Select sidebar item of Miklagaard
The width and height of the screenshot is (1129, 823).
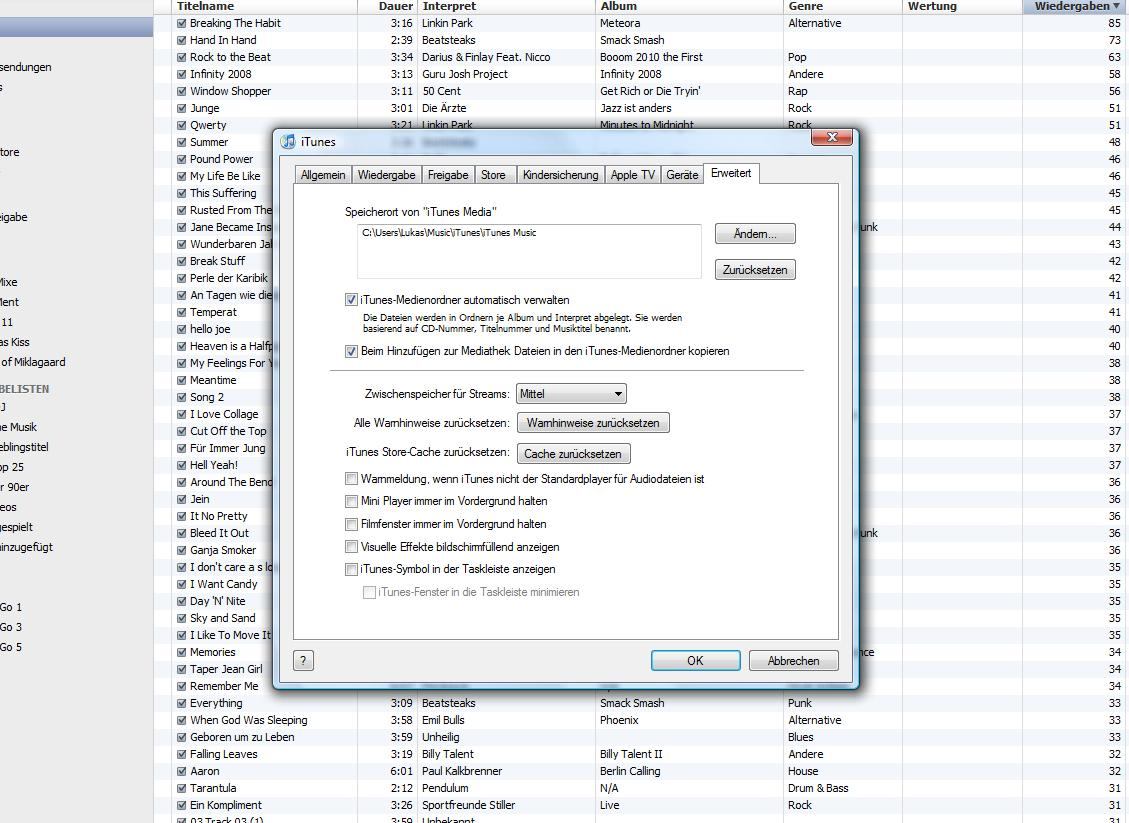tap(32, 362)
